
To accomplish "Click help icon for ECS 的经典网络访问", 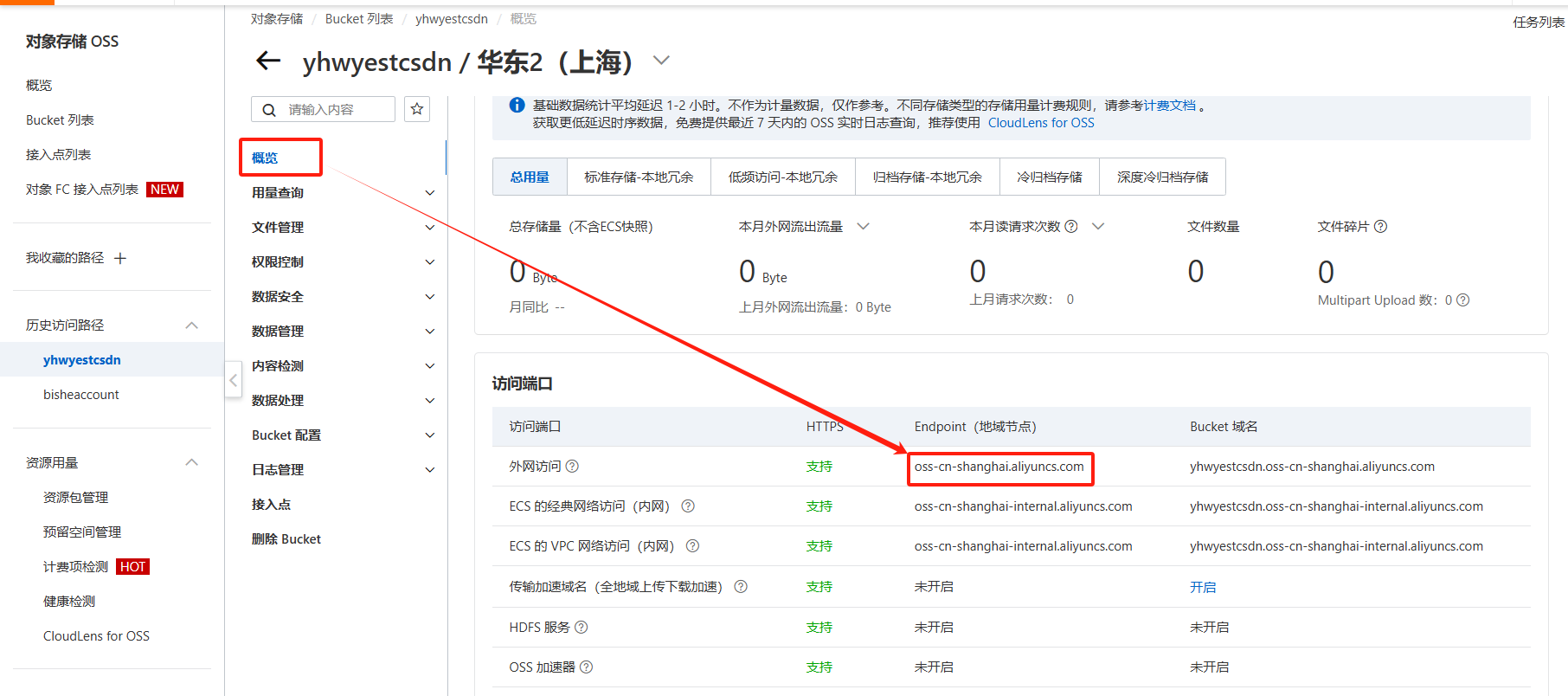I will (x=688, y=506).
